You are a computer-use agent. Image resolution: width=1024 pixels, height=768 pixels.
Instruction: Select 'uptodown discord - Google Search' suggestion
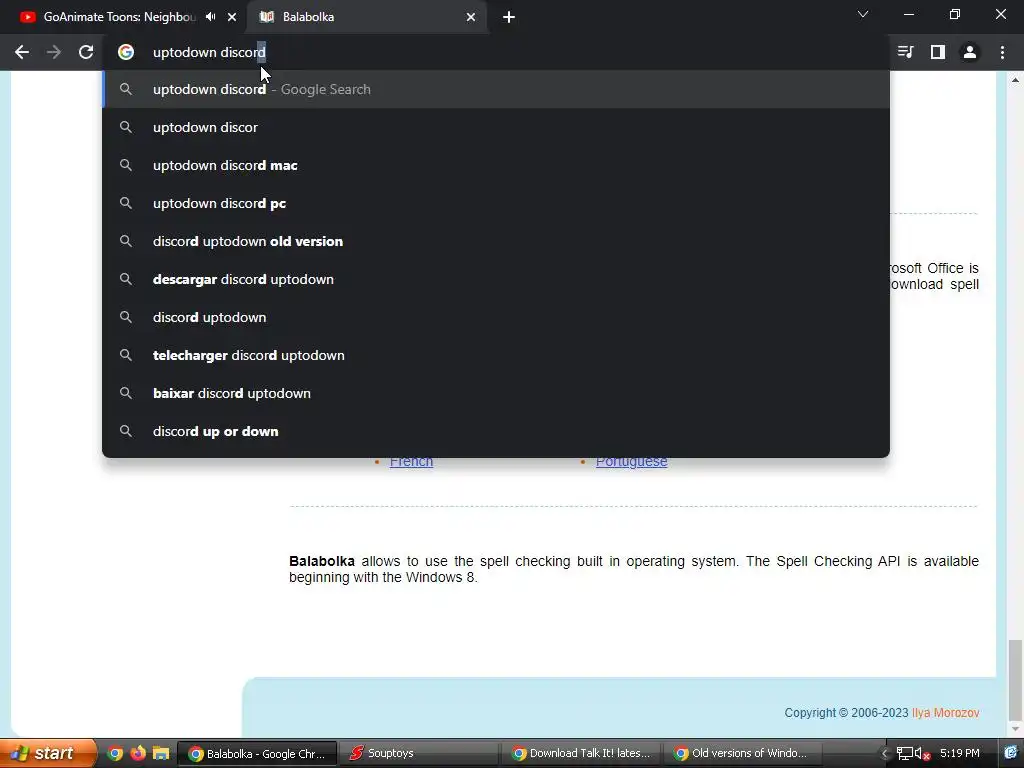pyautogui.click(x=496, y=89)
